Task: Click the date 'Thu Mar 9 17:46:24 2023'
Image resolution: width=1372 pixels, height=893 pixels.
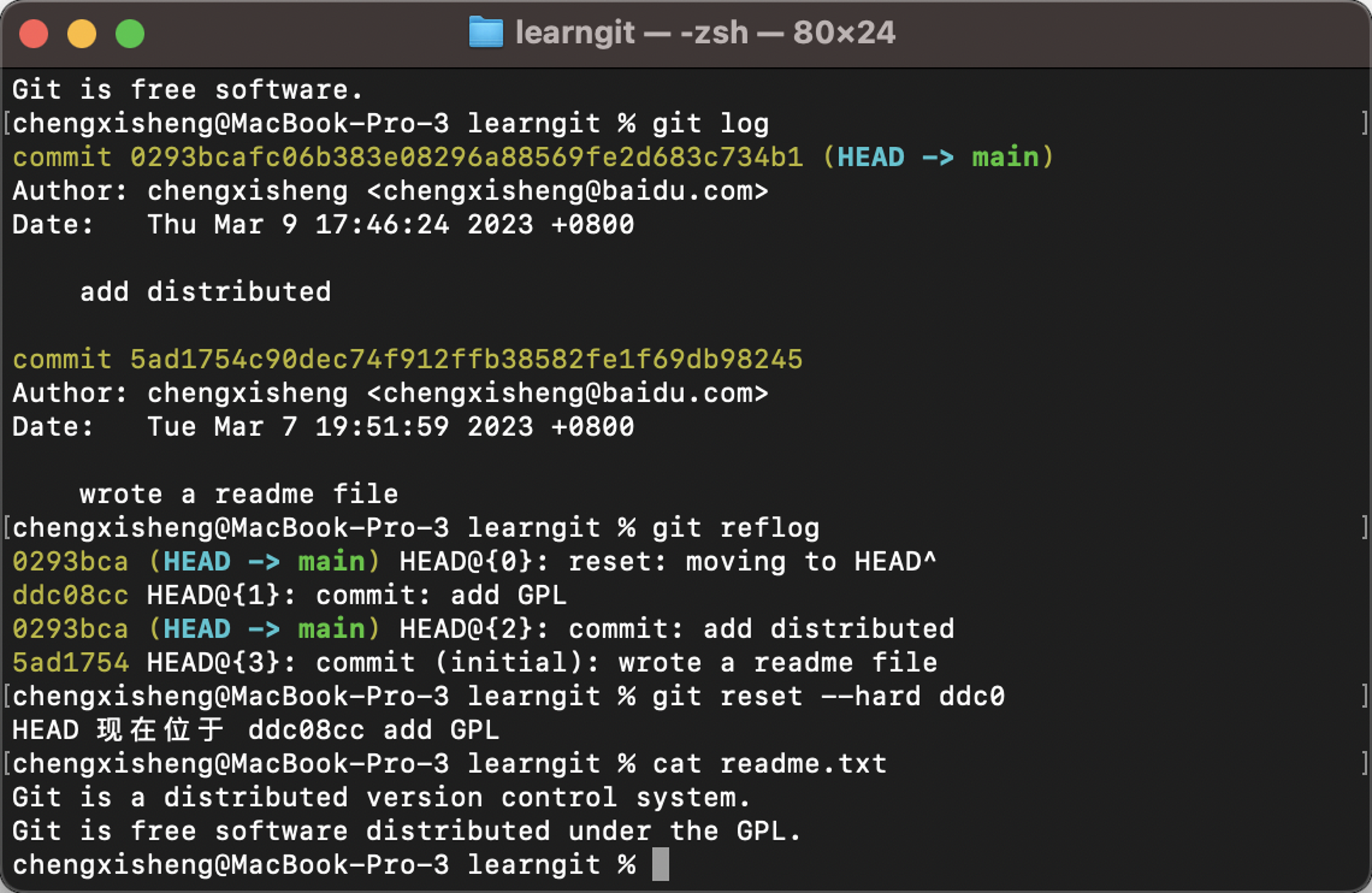Action: pos(340,224)
